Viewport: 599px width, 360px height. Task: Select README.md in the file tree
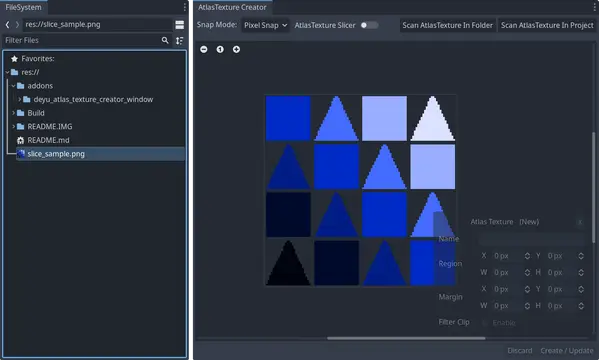tap(48, 140)
